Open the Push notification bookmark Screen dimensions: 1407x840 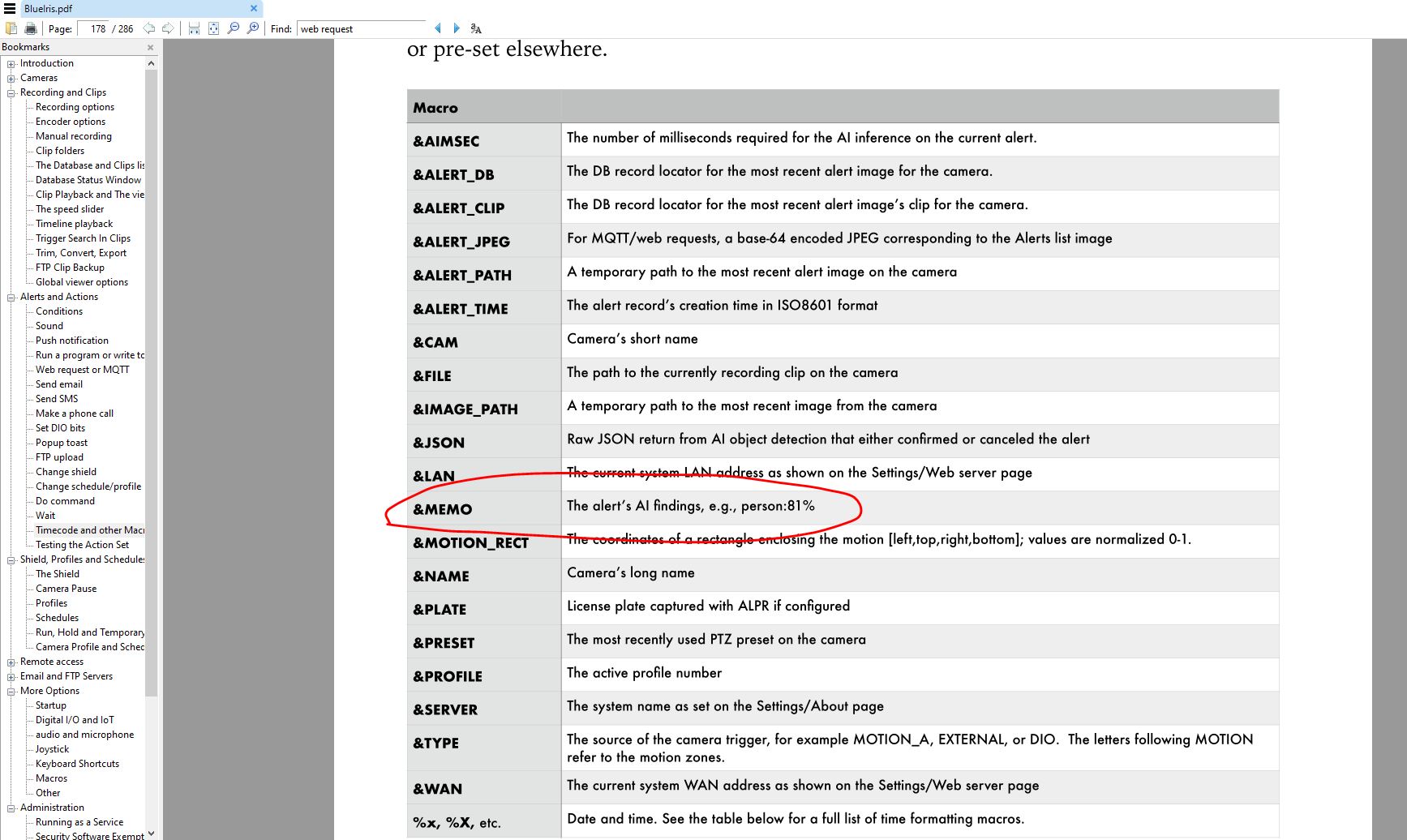point(72,341)
